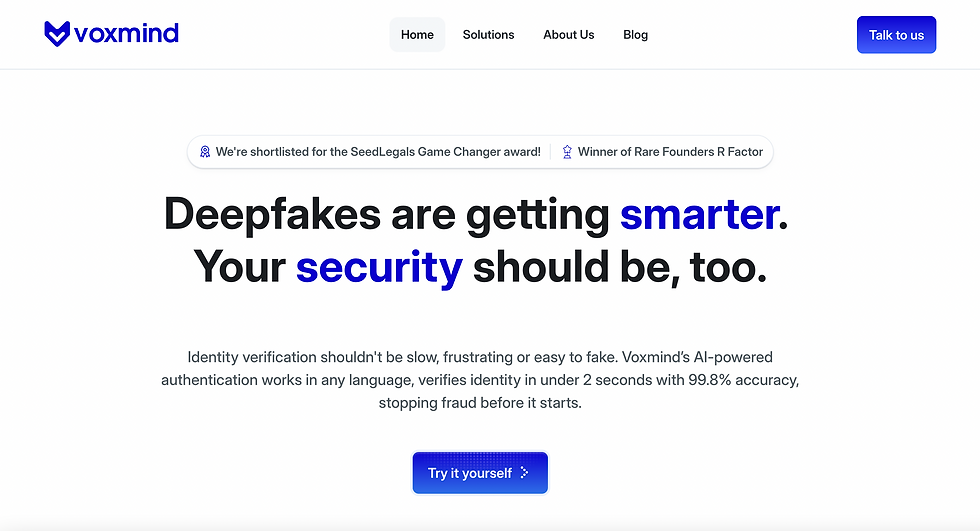Click the Voxmind shield logo icon
The height and width of the screenshot is (531, 980).
click(x=58, y=34)
